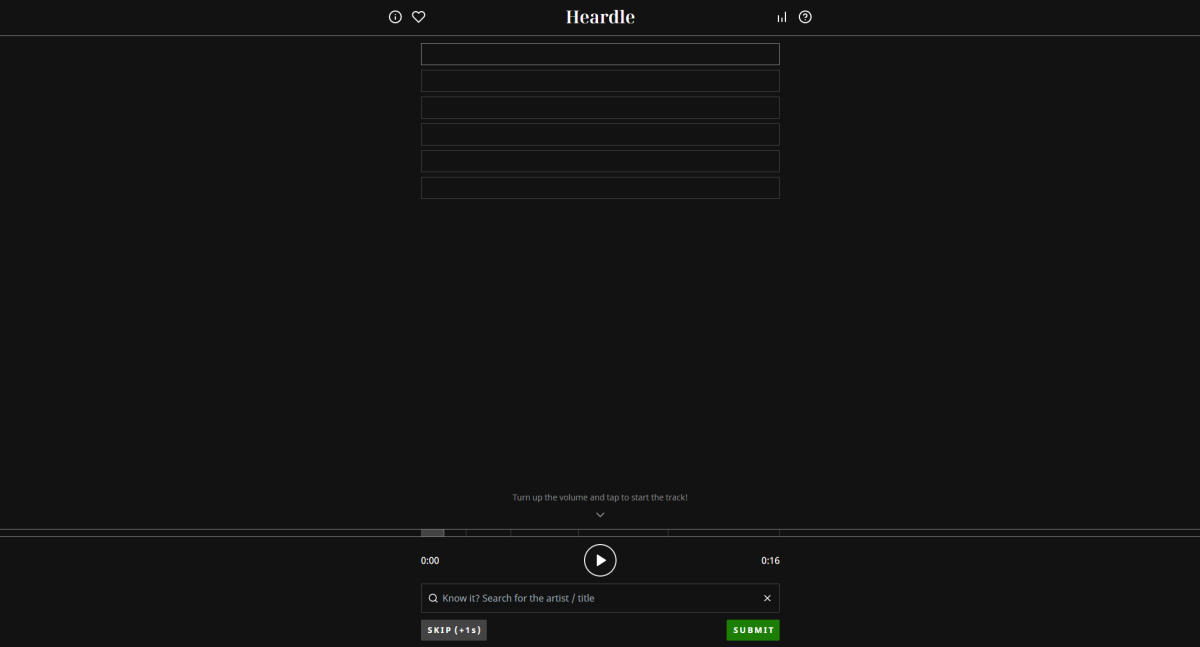Click the heart support icon
Screen dimensions: 1200x647
tap(419, 17)
